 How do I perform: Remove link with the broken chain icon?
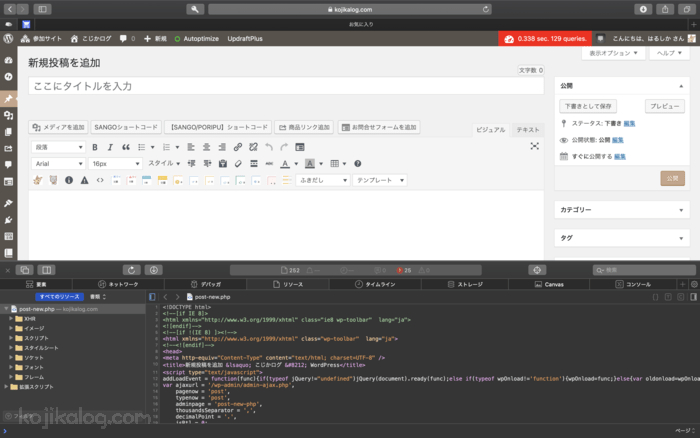tap(253, 147)
